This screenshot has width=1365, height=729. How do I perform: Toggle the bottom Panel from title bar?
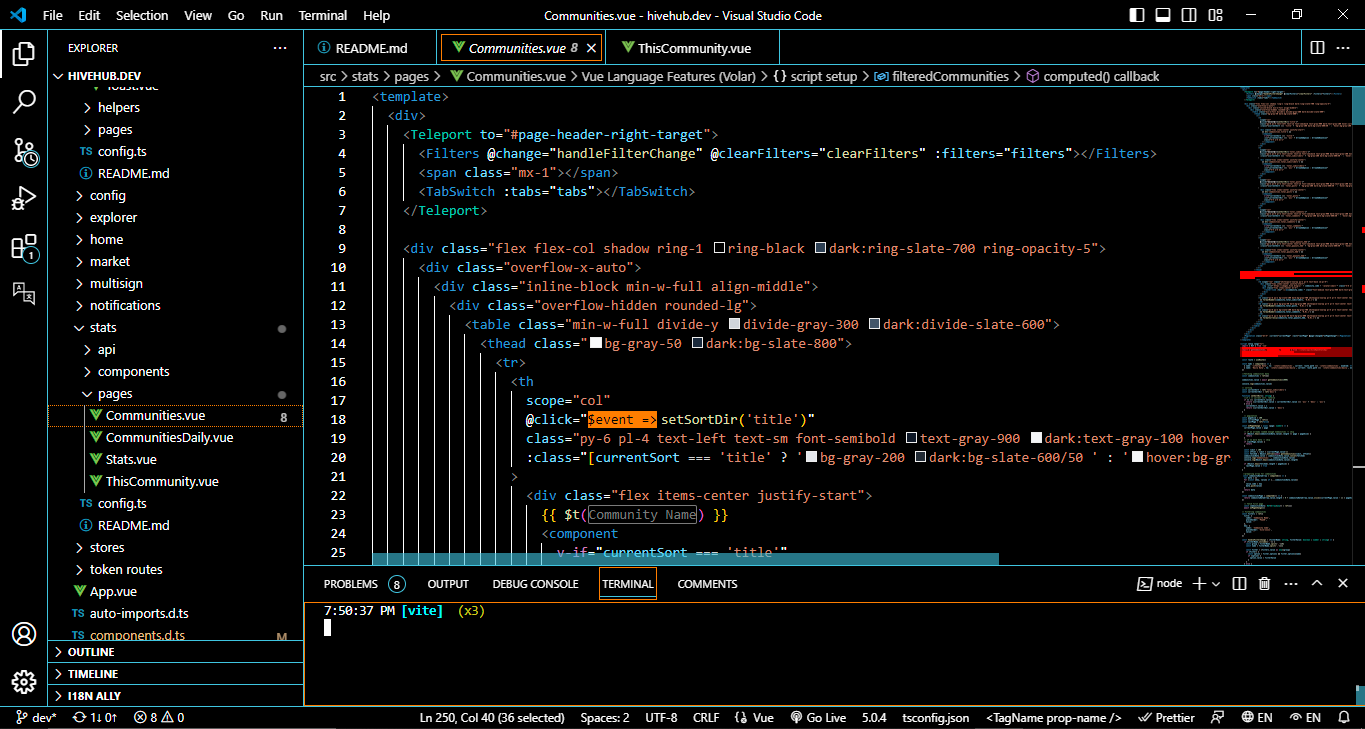(1163, 15)
